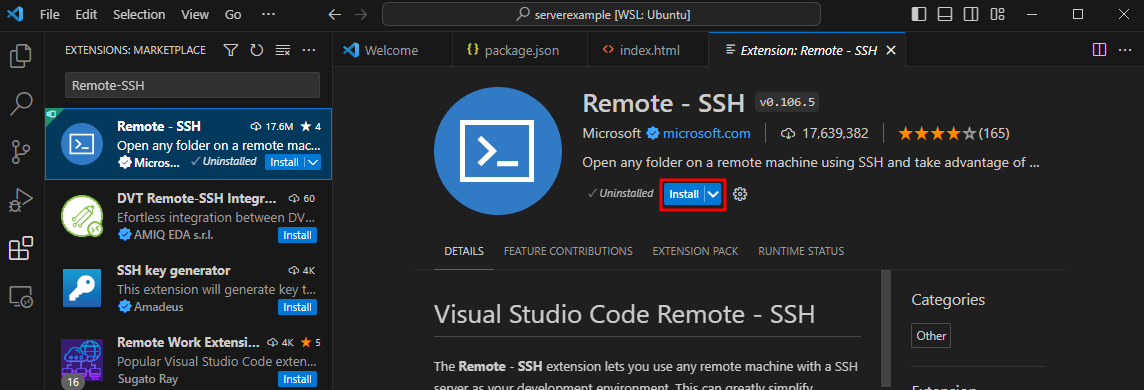Click the Other category tag
This screenshot has width=1144, height=390.
click(x=931, y=335)
